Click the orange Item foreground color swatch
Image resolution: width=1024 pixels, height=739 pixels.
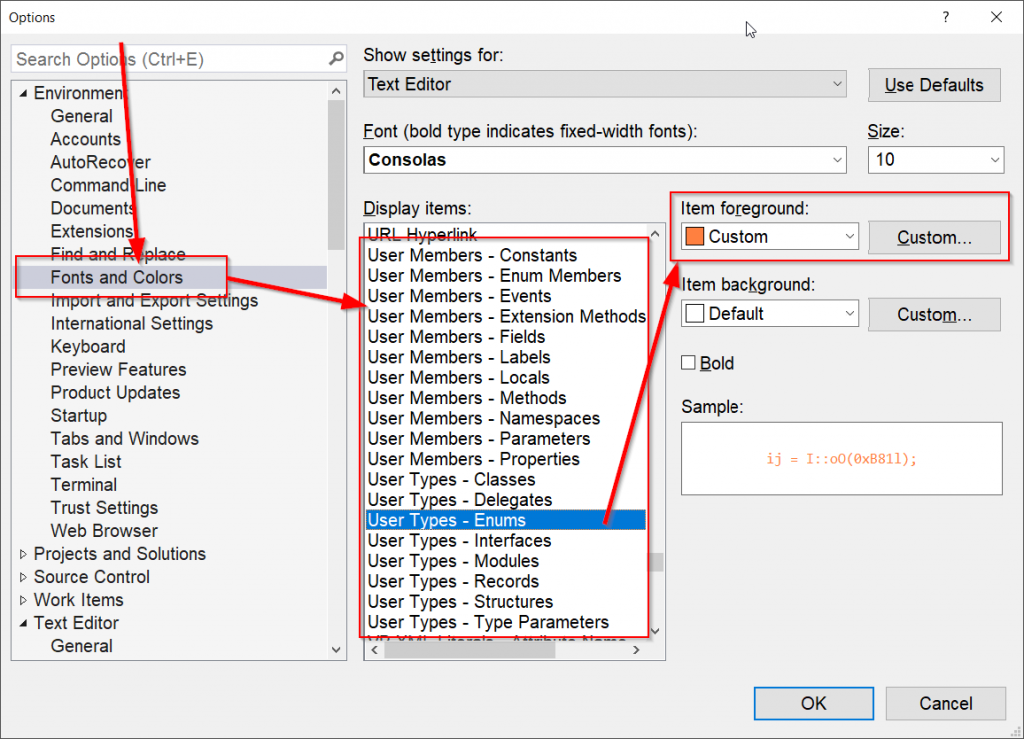tap(694, 237)
